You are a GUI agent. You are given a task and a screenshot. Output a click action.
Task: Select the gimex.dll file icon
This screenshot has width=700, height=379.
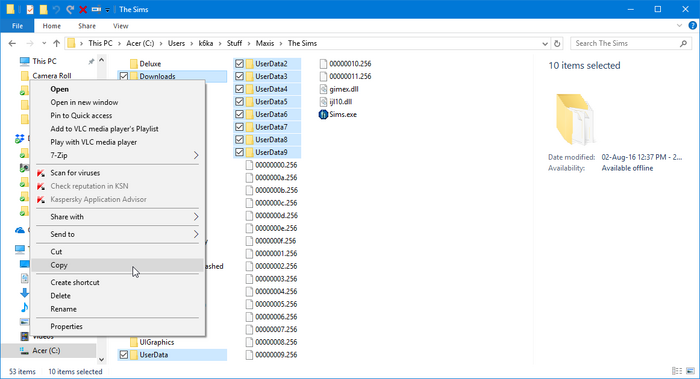[323, 89]
